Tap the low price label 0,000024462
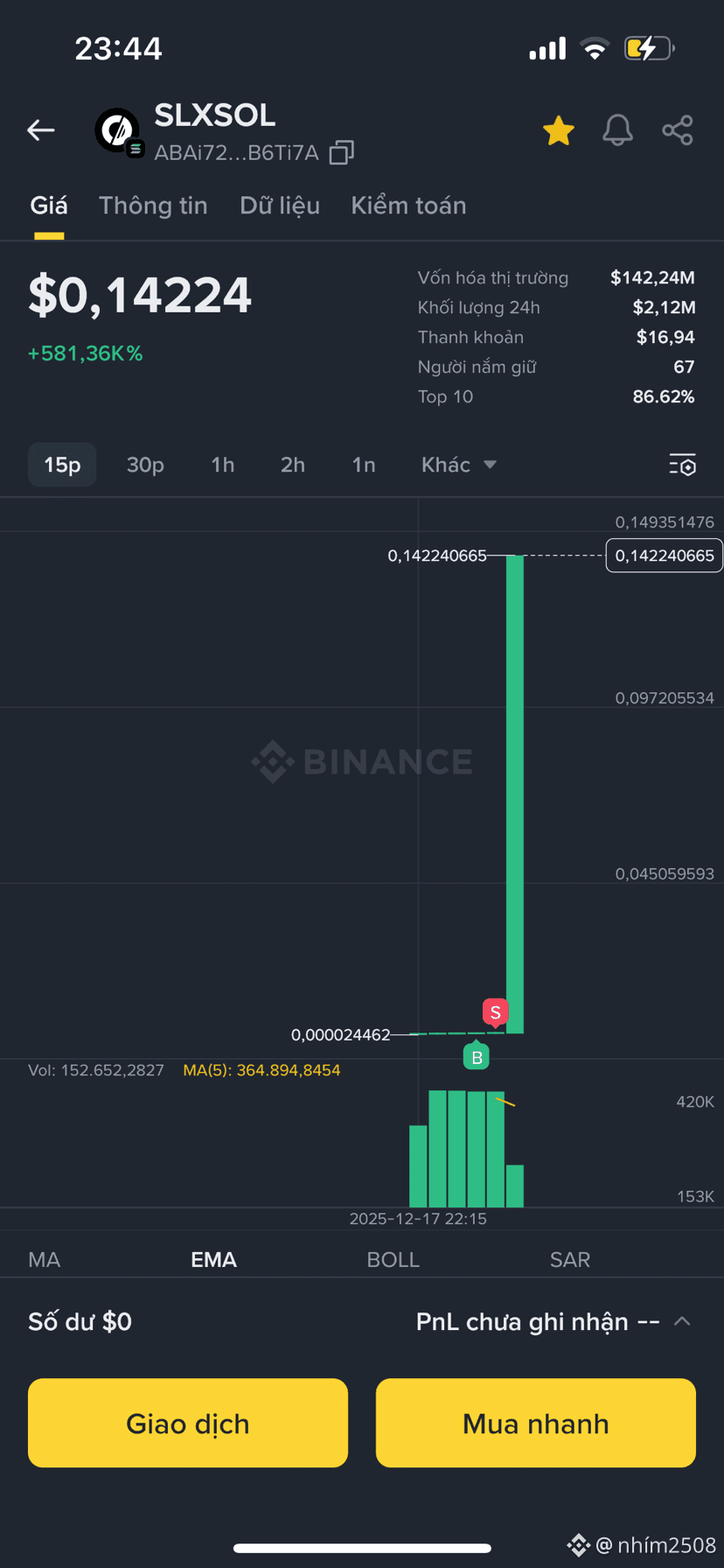The image size is (724, 1568). [x=341, y=1035]
